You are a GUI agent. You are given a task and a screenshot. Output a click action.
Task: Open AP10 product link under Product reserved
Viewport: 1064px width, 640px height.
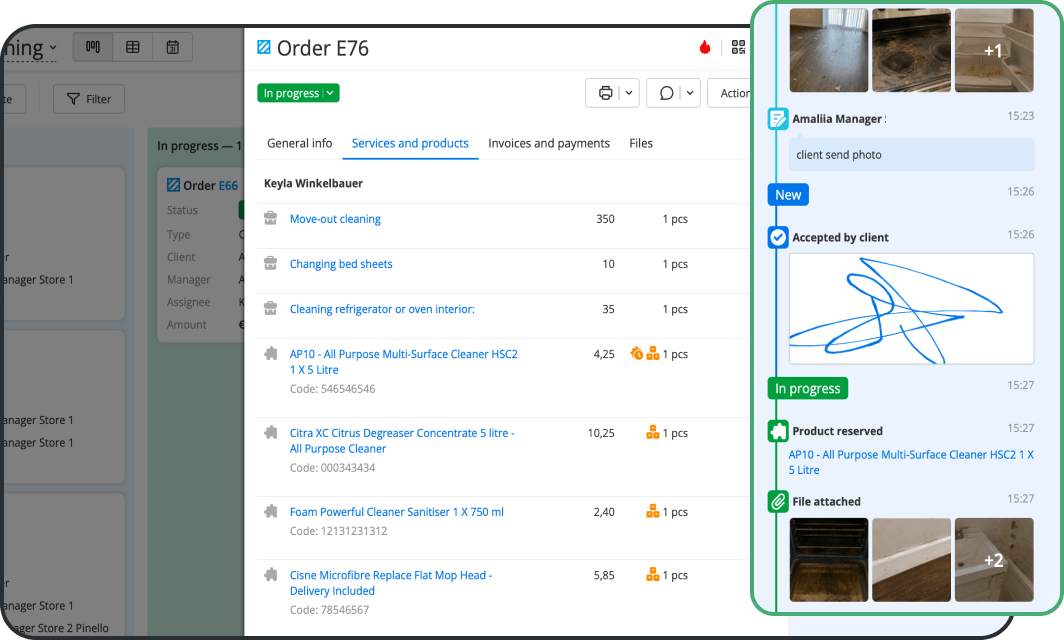[x=911, y=462]
